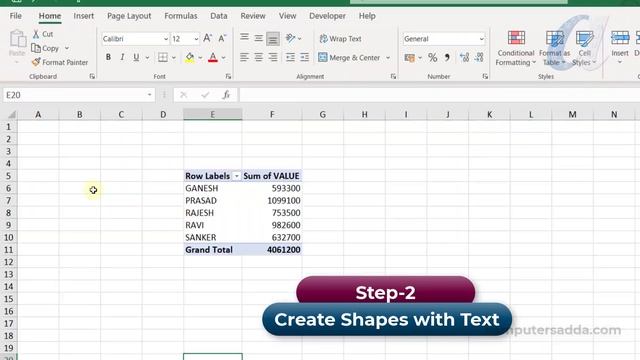Viewport: 640px width, 360px height.
Task: Select the row 11 header
Action: tap(9, 250)
